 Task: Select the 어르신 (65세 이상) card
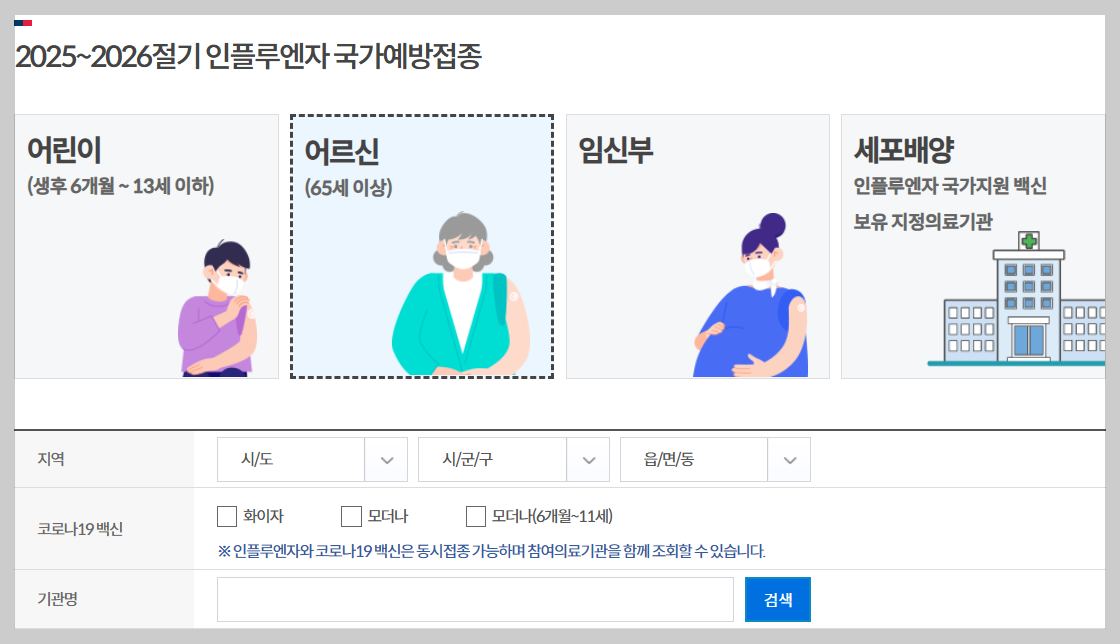point(422,246)
